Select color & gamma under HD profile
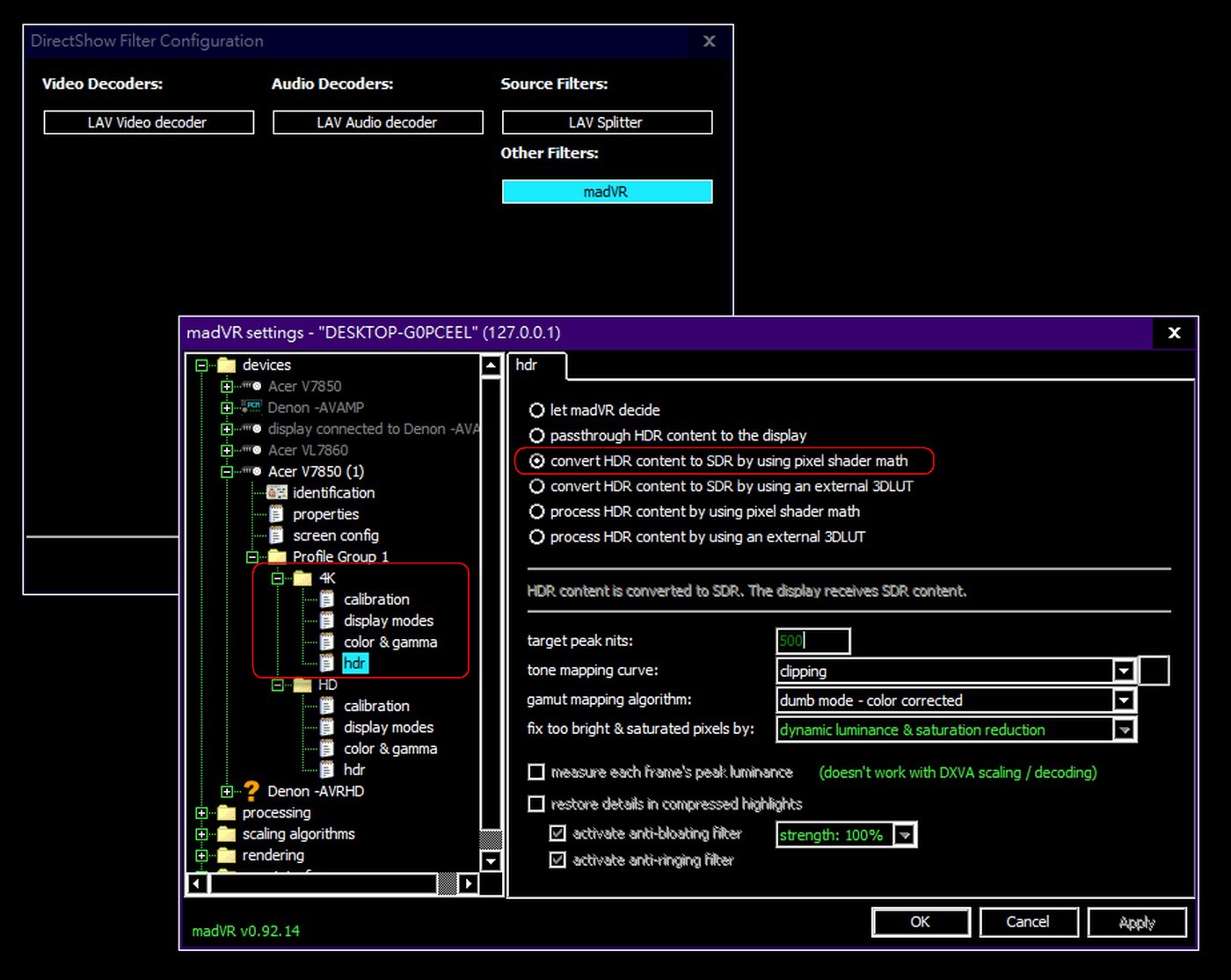The image size is (1231, 980). tap(390, 749)
